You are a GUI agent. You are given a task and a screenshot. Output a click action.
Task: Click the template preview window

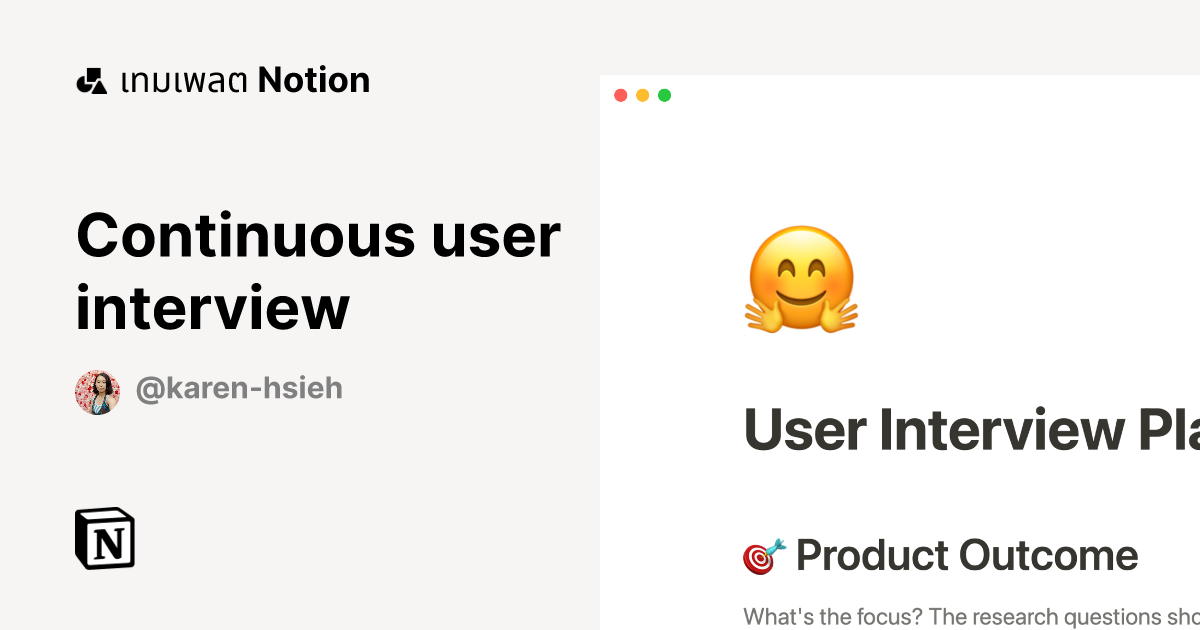point(900,350)
